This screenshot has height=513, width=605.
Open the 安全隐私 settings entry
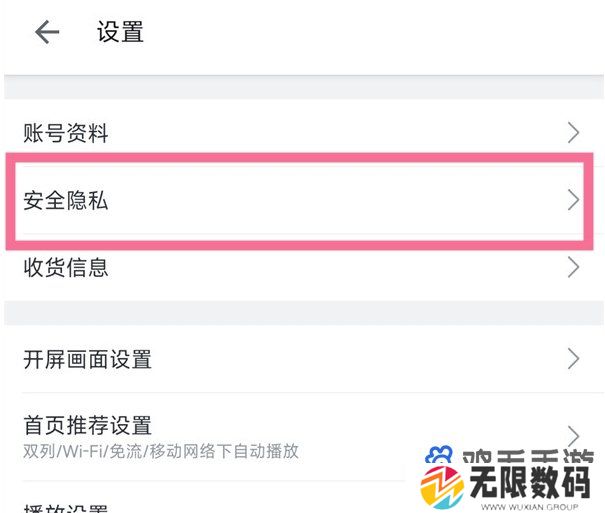[304, 201]
